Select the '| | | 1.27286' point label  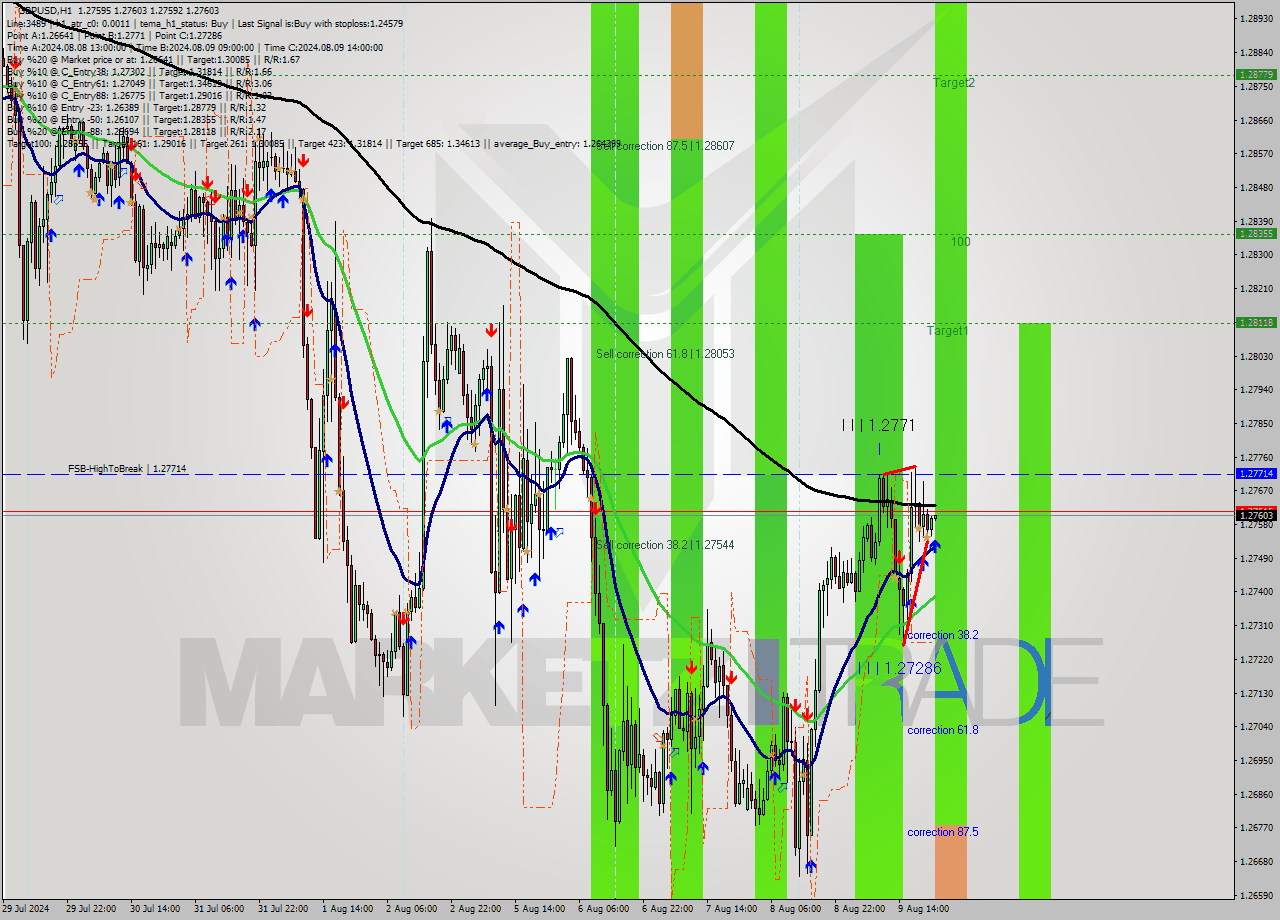tap(899, 667)
